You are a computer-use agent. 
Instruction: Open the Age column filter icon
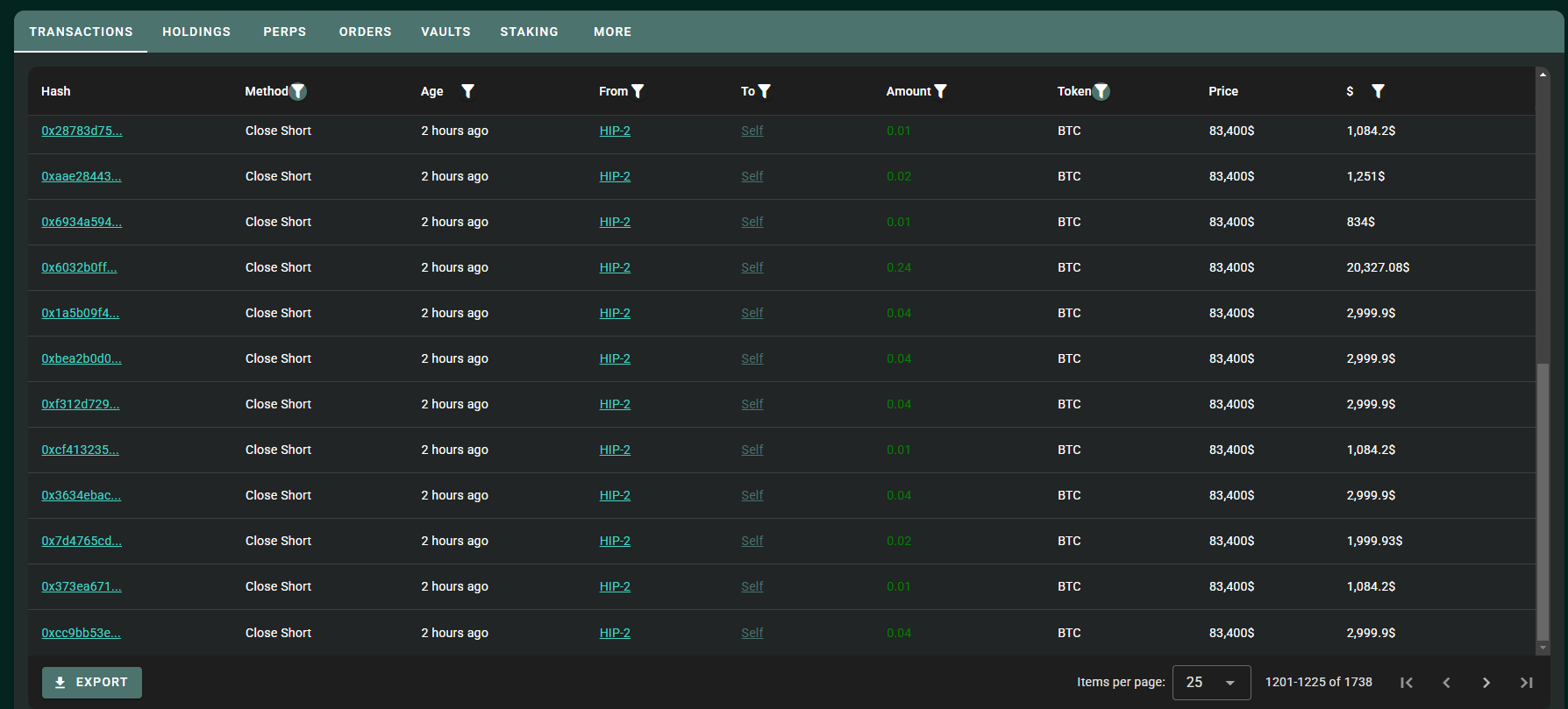(x=468, y=91)
